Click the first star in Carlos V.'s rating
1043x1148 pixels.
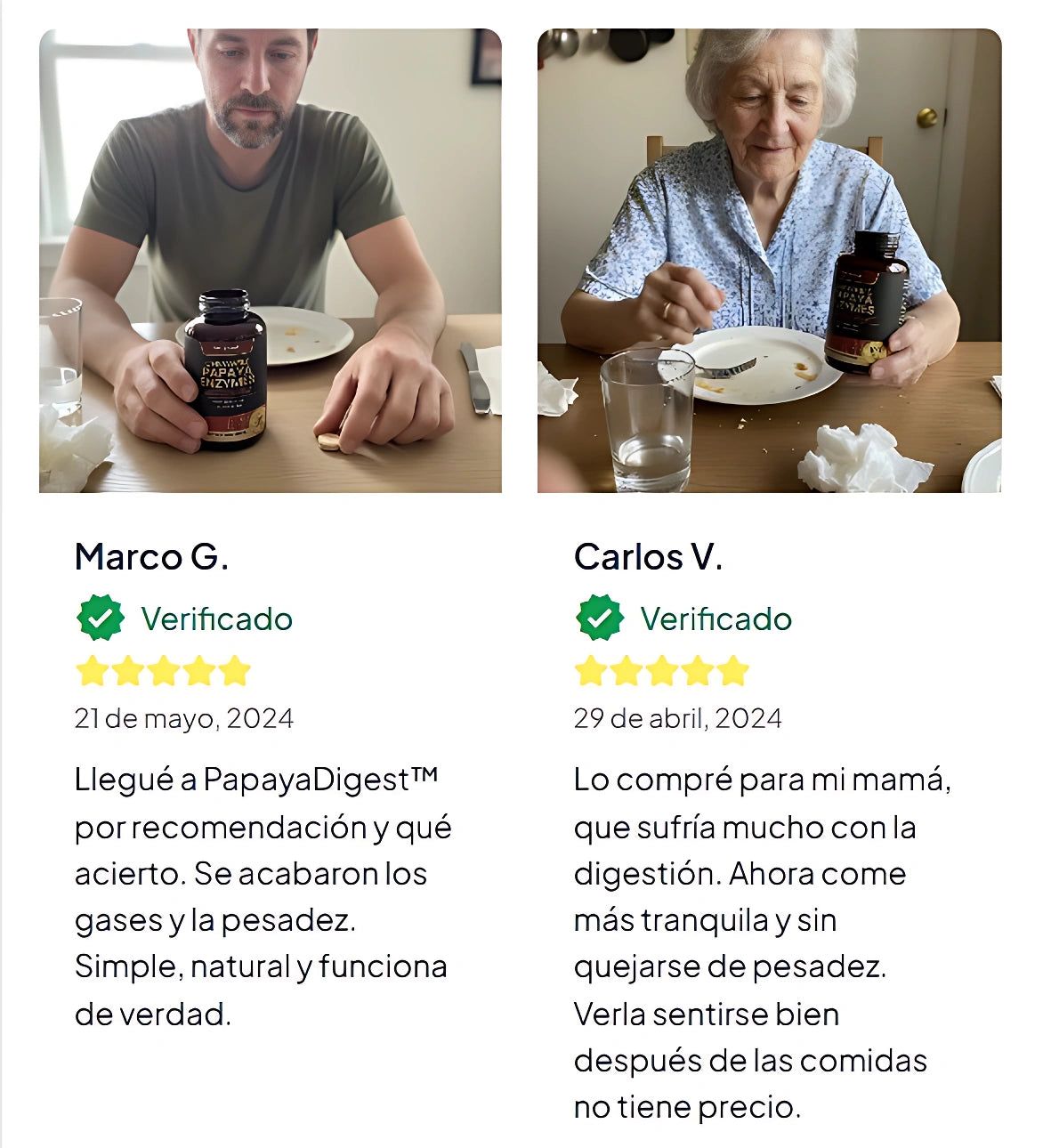(x=591, y=671)
